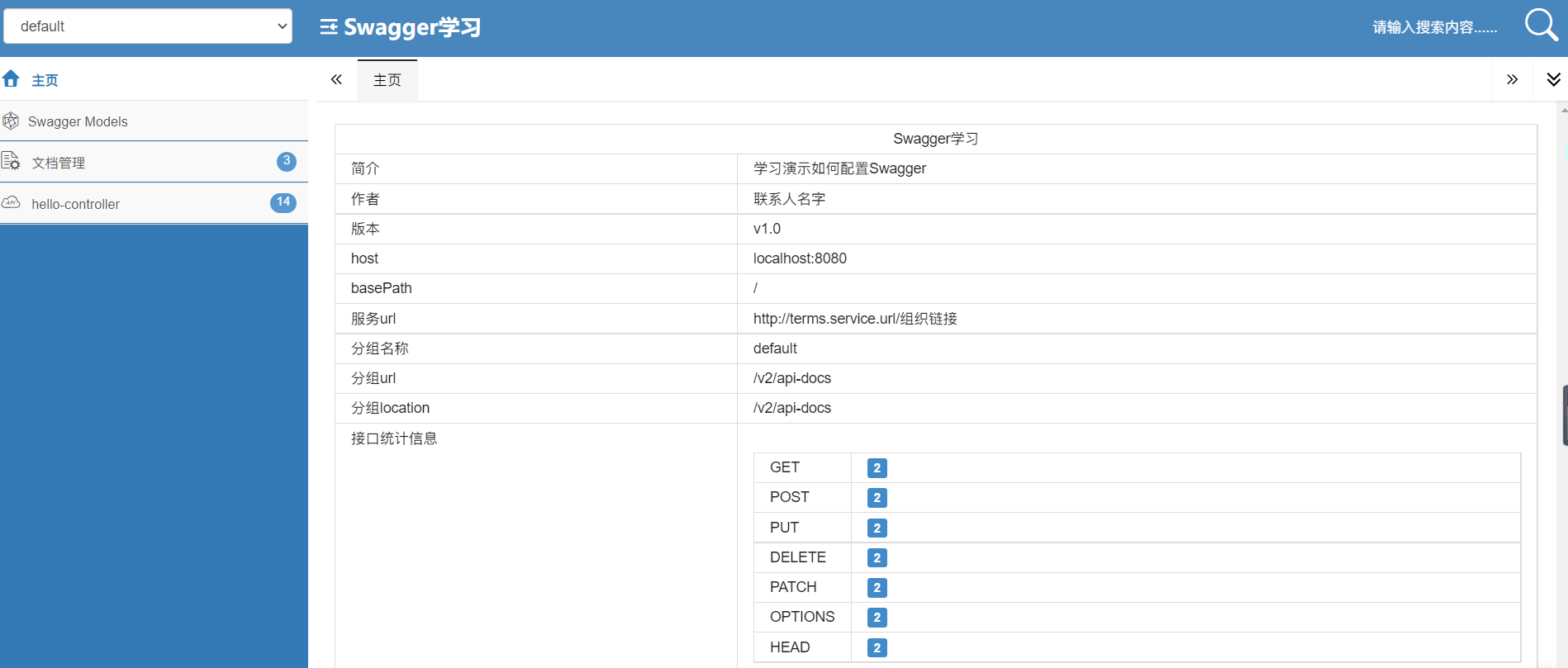Screen dimensions: 1568x668
Task: Click the search magnifier icon
Action: (x=1540, y=26)
